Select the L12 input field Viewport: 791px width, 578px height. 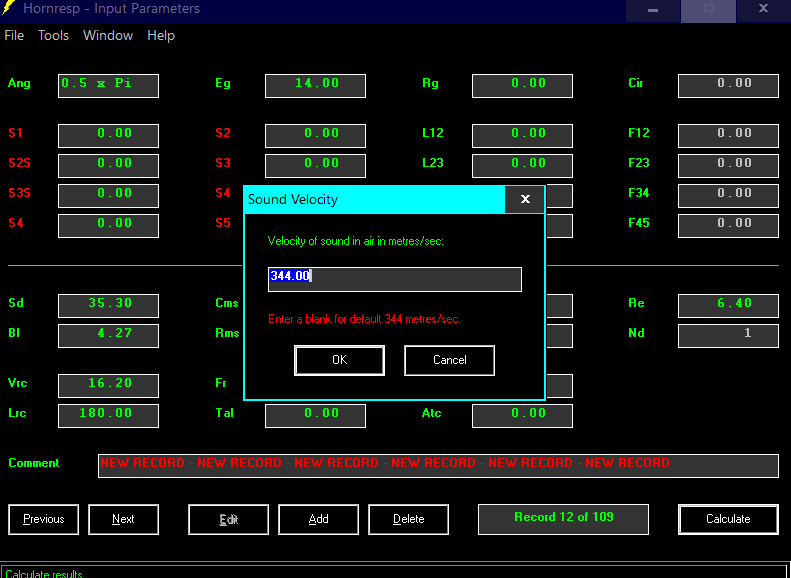(x=522, y=136)
